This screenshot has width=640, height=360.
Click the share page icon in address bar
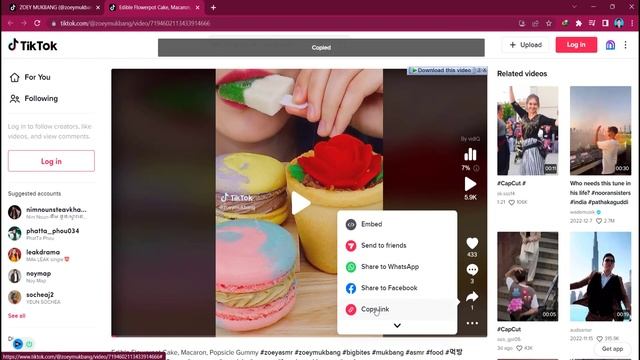point(535,23)
